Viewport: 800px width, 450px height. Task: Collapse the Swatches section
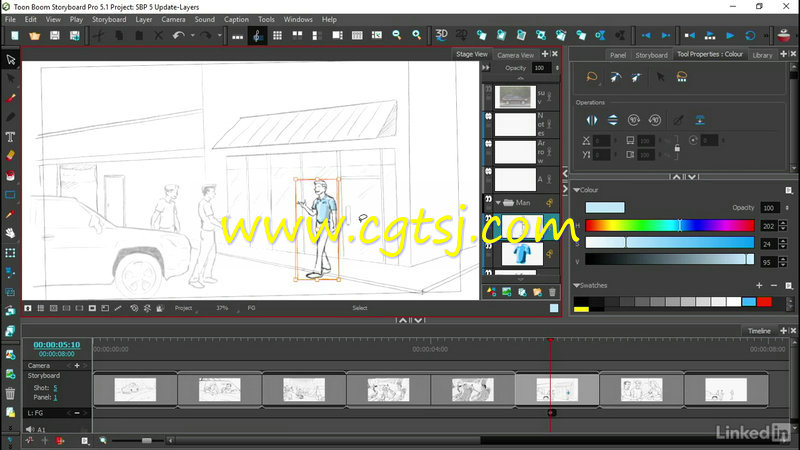coord(577,286)
